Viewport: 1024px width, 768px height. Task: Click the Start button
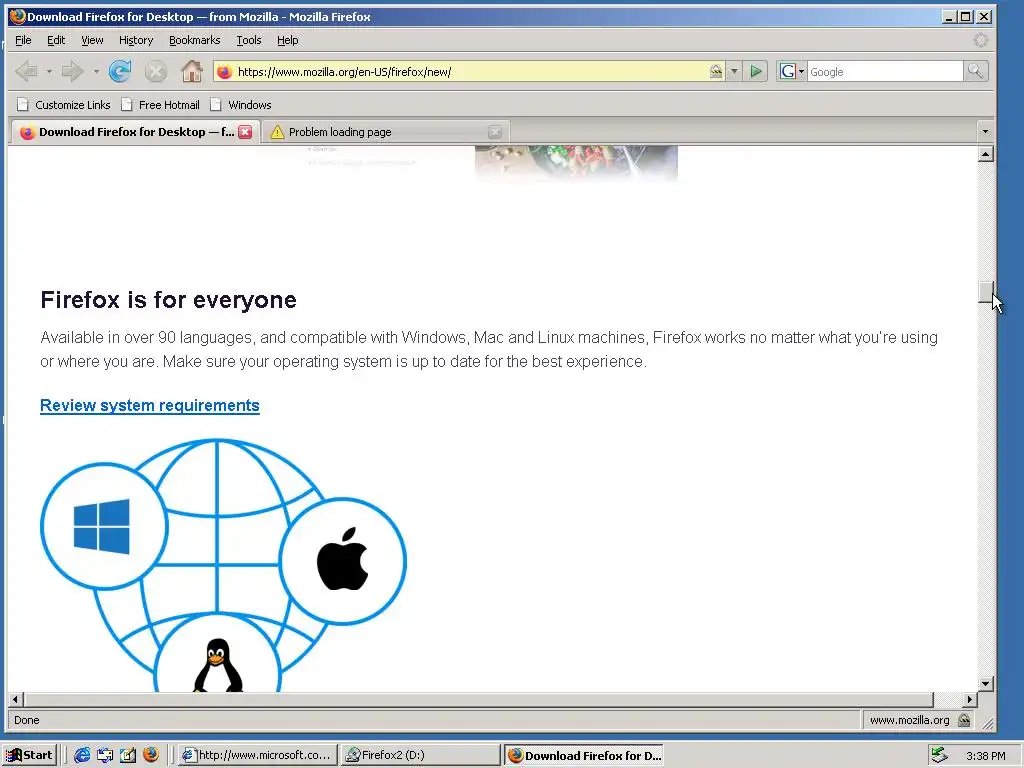point(29,755)
